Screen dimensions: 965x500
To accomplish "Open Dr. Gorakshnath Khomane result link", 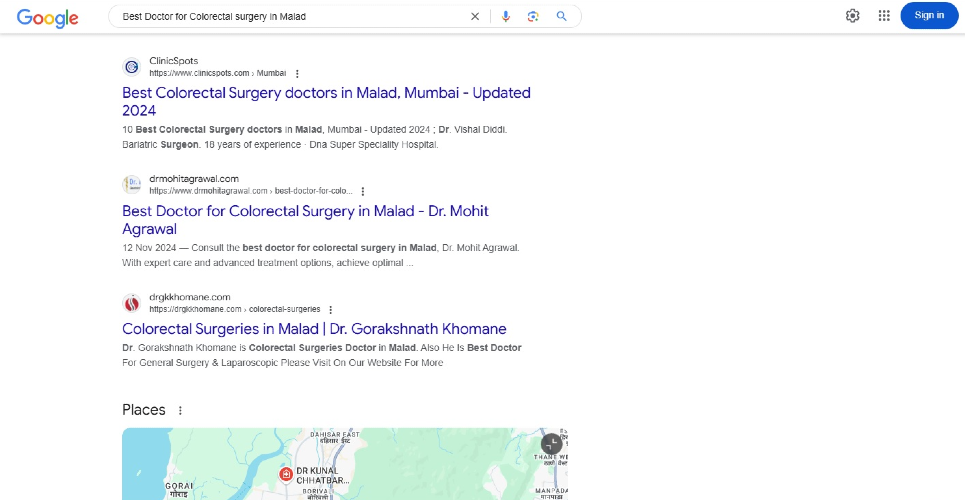I will tap(314, 329).
